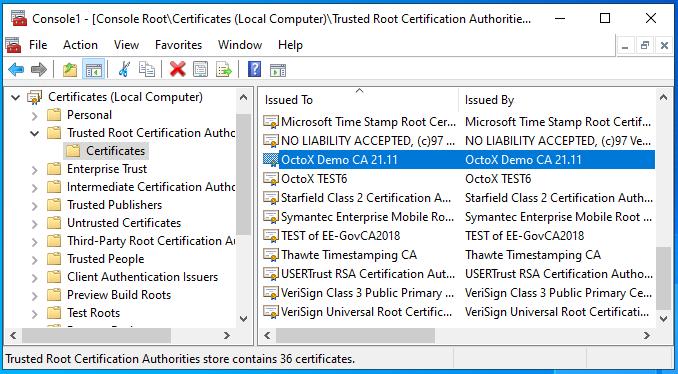Click the gray Forward arrow icon
This screenshot has width=678, height=374.
[39, 70]
